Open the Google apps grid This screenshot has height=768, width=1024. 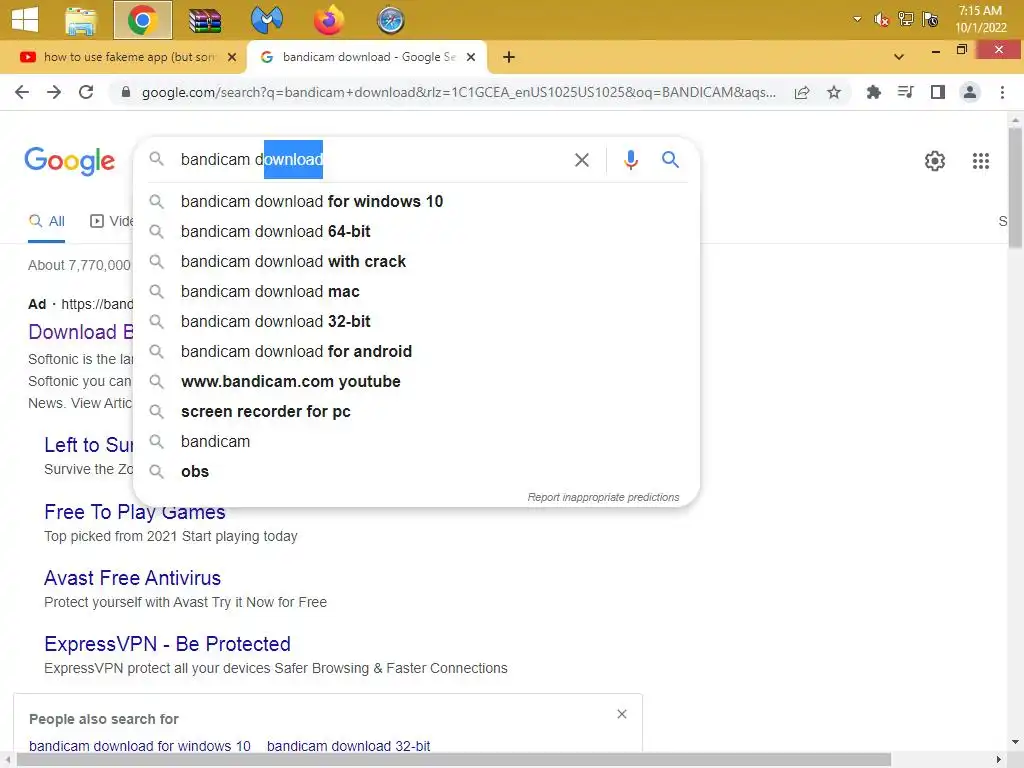coord(980,161)
